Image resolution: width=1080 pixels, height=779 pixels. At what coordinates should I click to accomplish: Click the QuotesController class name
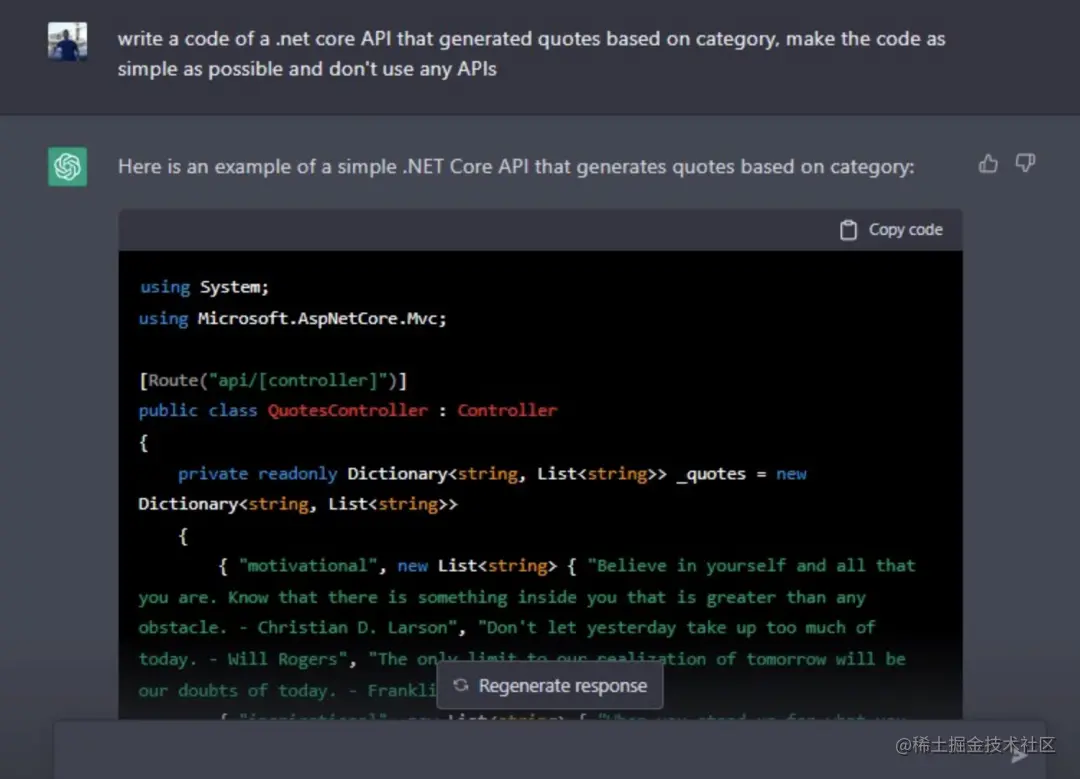tap(348, 411)
